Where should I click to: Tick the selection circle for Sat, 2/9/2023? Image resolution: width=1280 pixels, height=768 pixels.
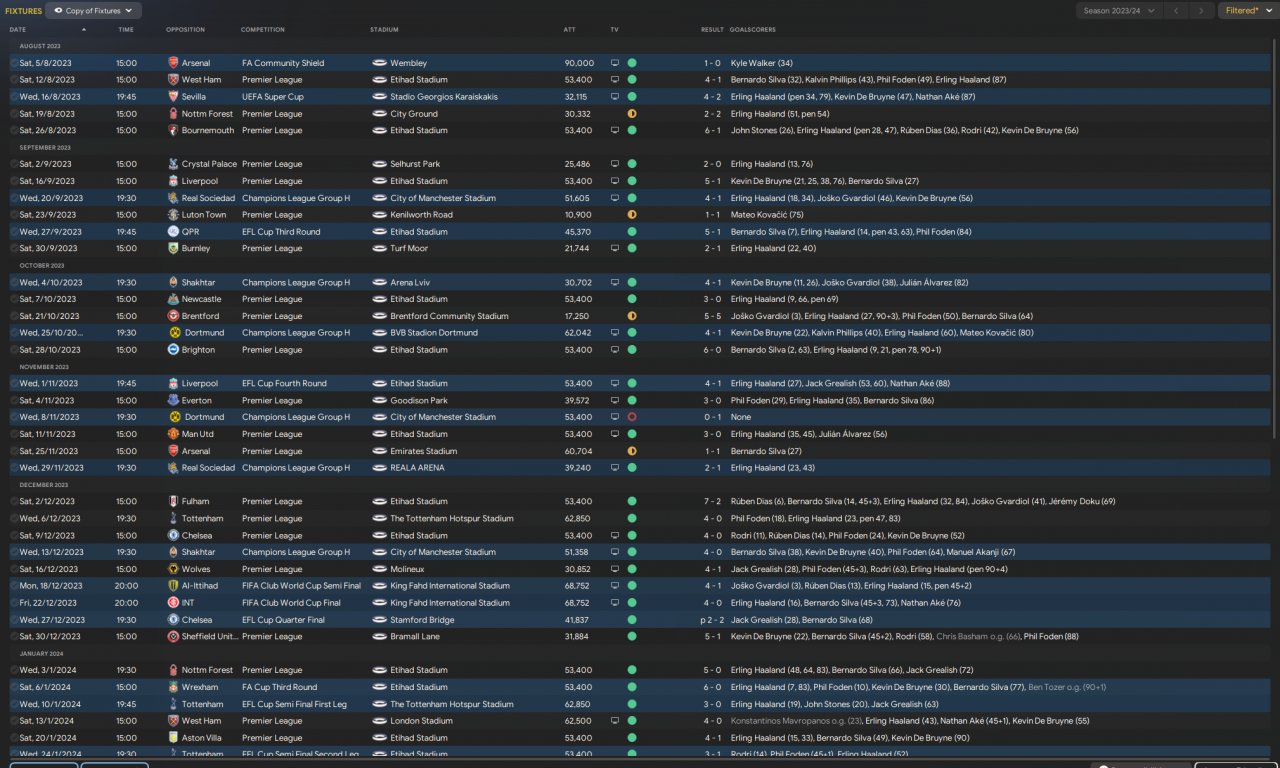(14, 164)
